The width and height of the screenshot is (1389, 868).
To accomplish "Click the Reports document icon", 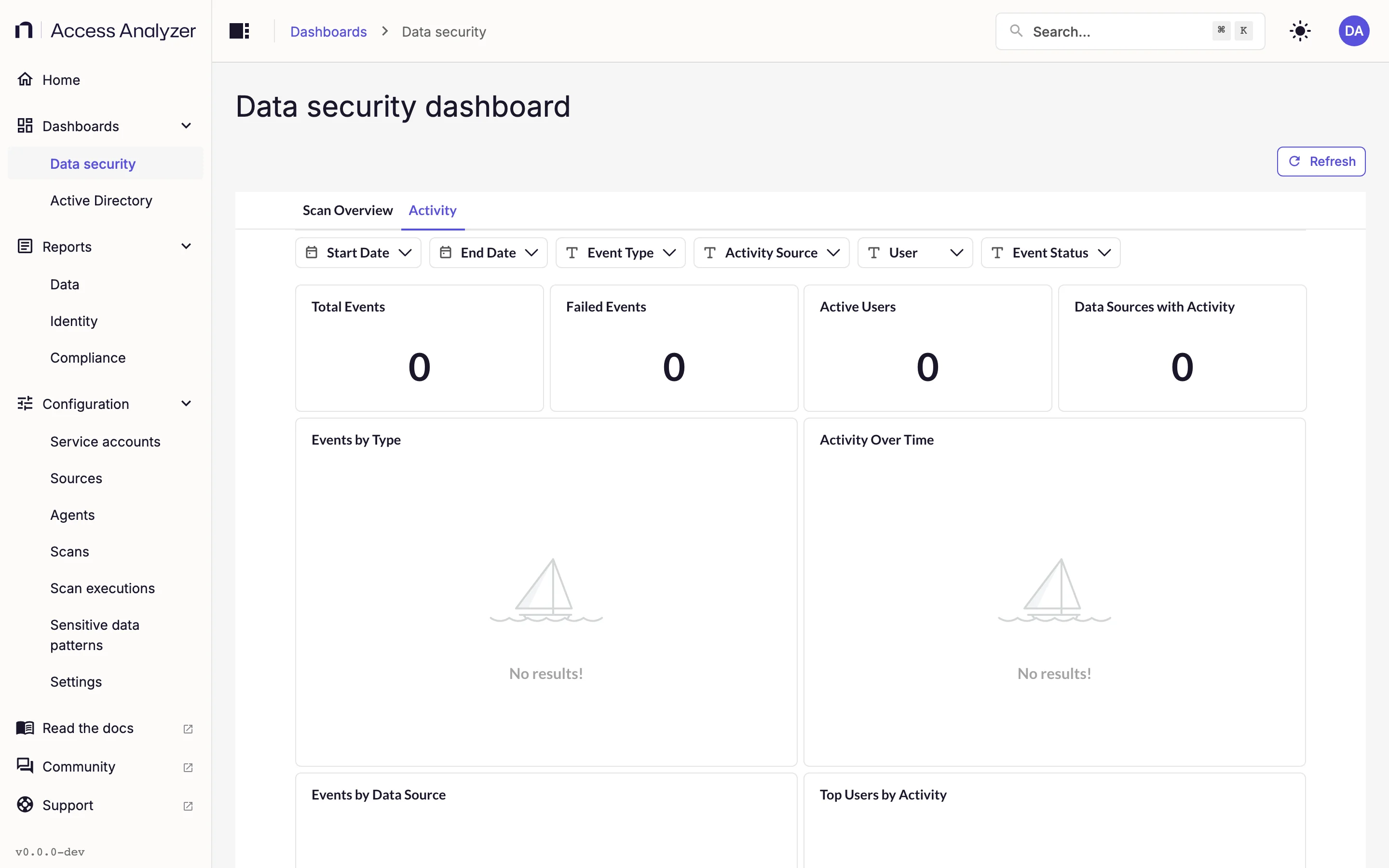I will (25, 246).
